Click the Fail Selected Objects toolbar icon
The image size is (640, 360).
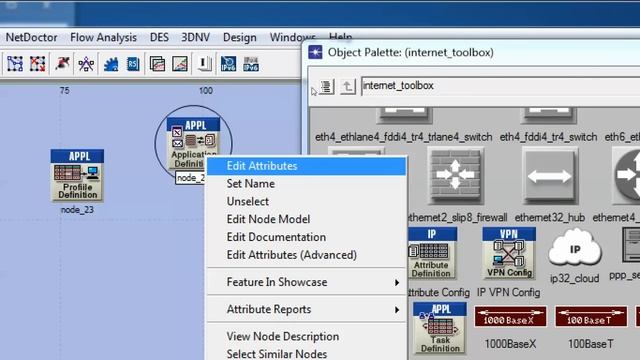pyautogui.click(x=38, y=64)
